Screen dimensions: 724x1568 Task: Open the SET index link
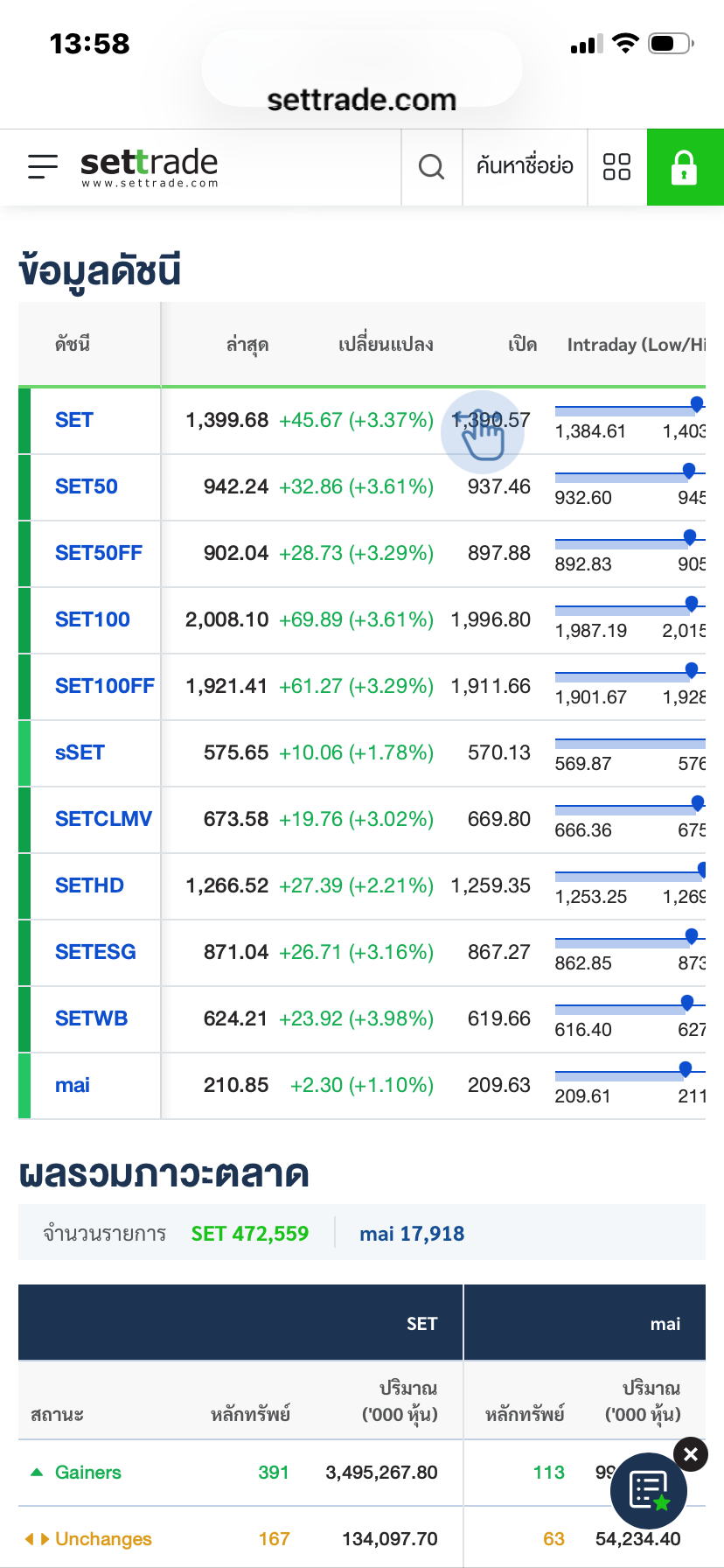74,420
